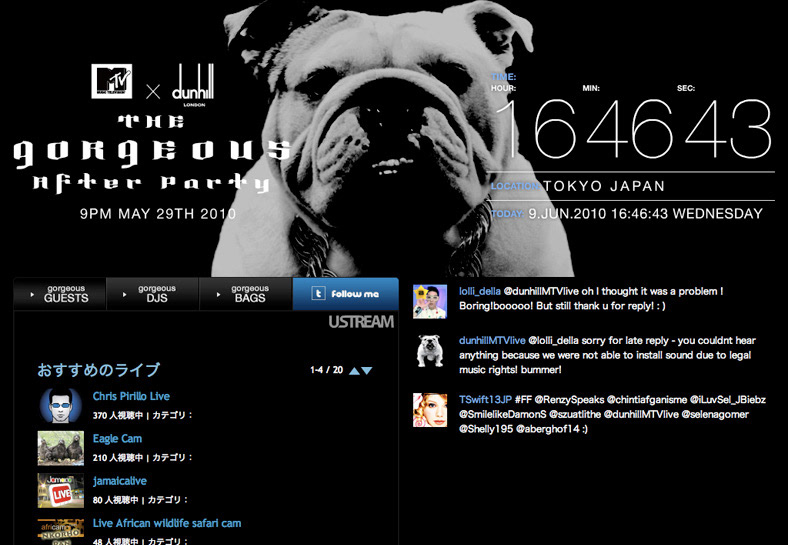Click the MTV logo
Viewport: 788px width, 545px height.
pyautogui.click(x=112, y=81)
